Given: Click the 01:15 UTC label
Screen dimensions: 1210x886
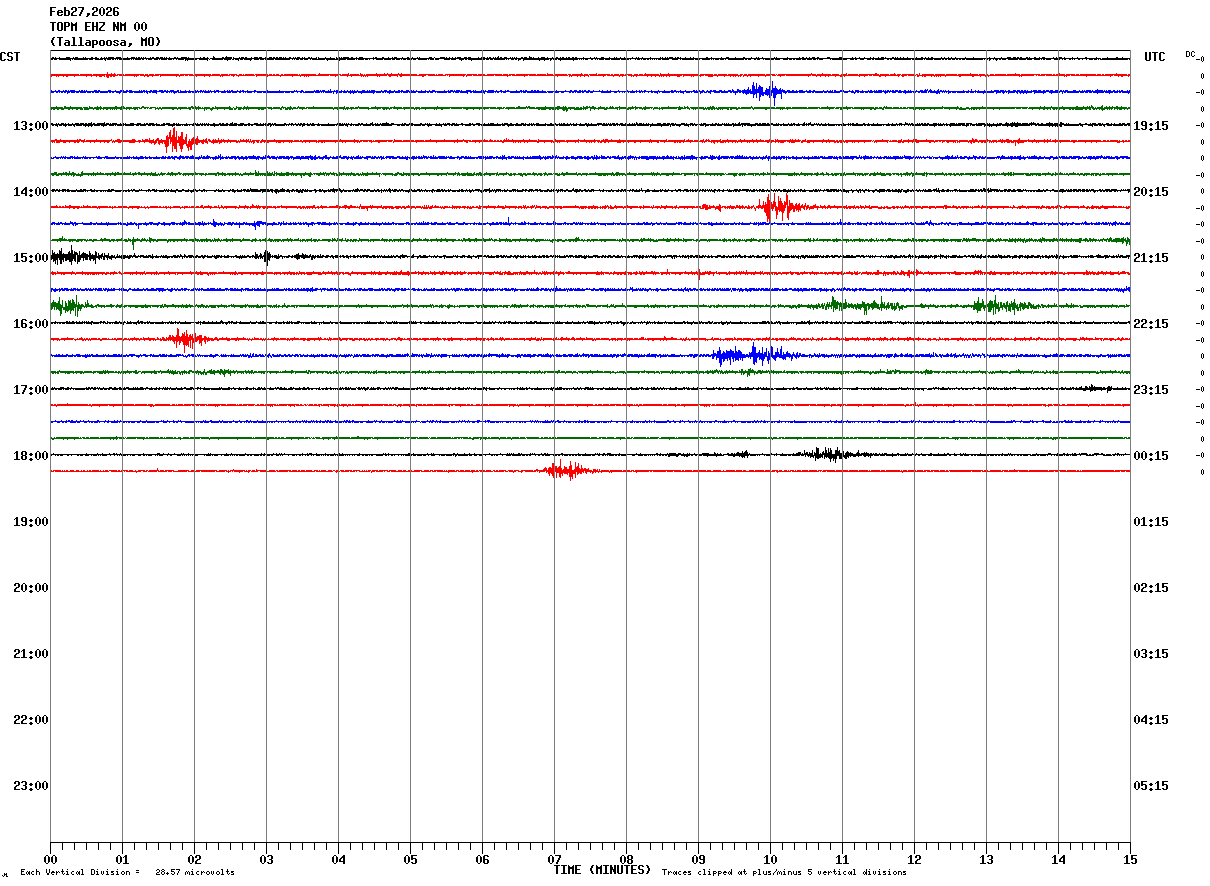Looking at the screenshot, I should coord(1151,521).
